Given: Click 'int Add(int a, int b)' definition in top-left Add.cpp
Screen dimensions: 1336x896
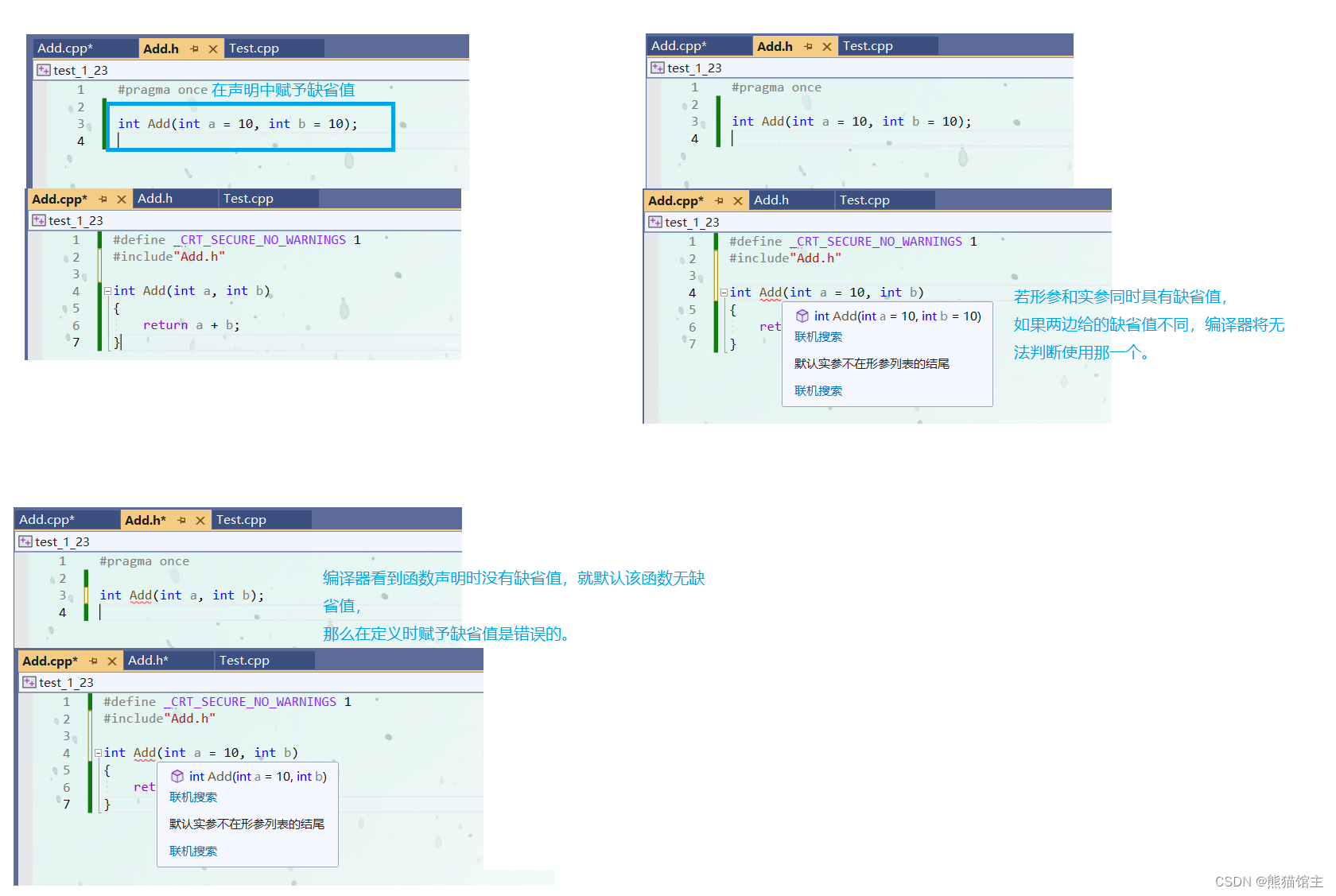Looking at the screenshot, I should 192,291.
